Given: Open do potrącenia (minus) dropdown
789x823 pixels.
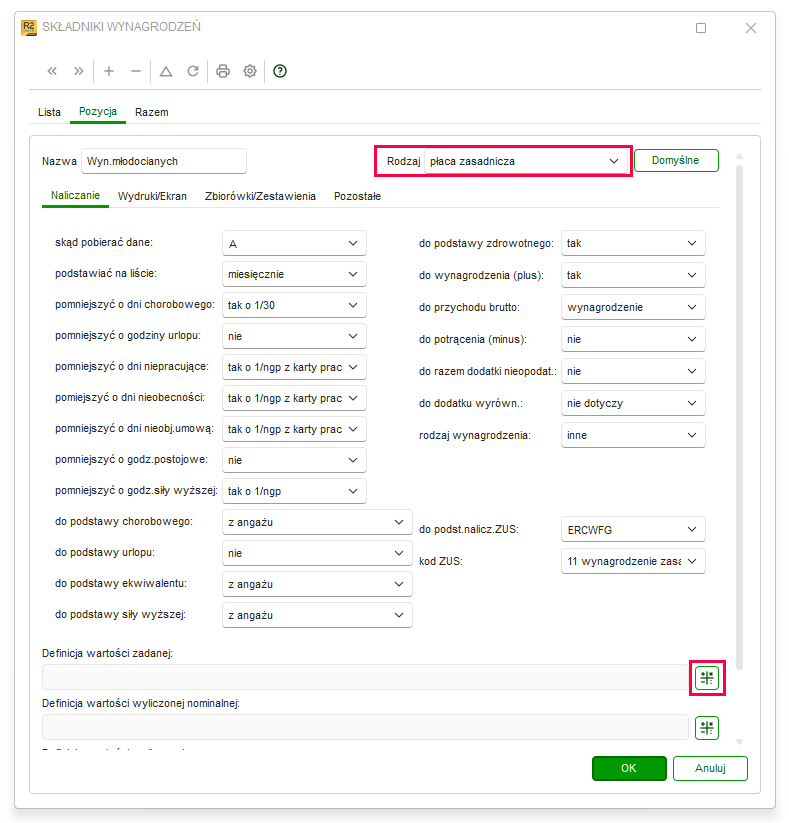Looking at the screenshot, I should pyautogui.click(x=633, y=339).
